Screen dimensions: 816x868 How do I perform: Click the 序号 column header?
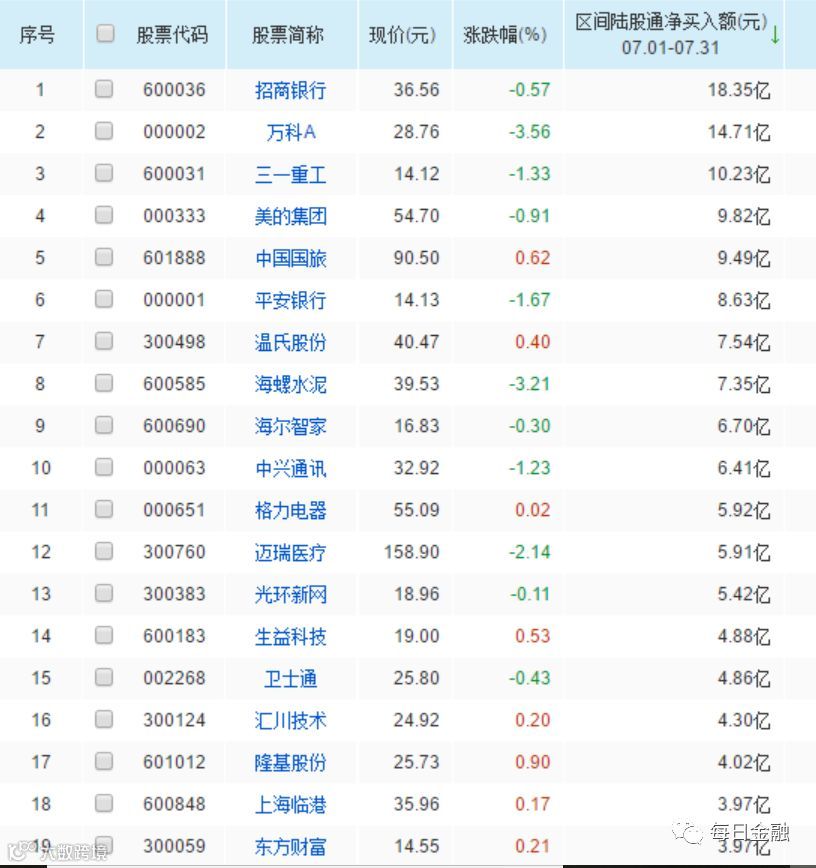pos(37,35)
